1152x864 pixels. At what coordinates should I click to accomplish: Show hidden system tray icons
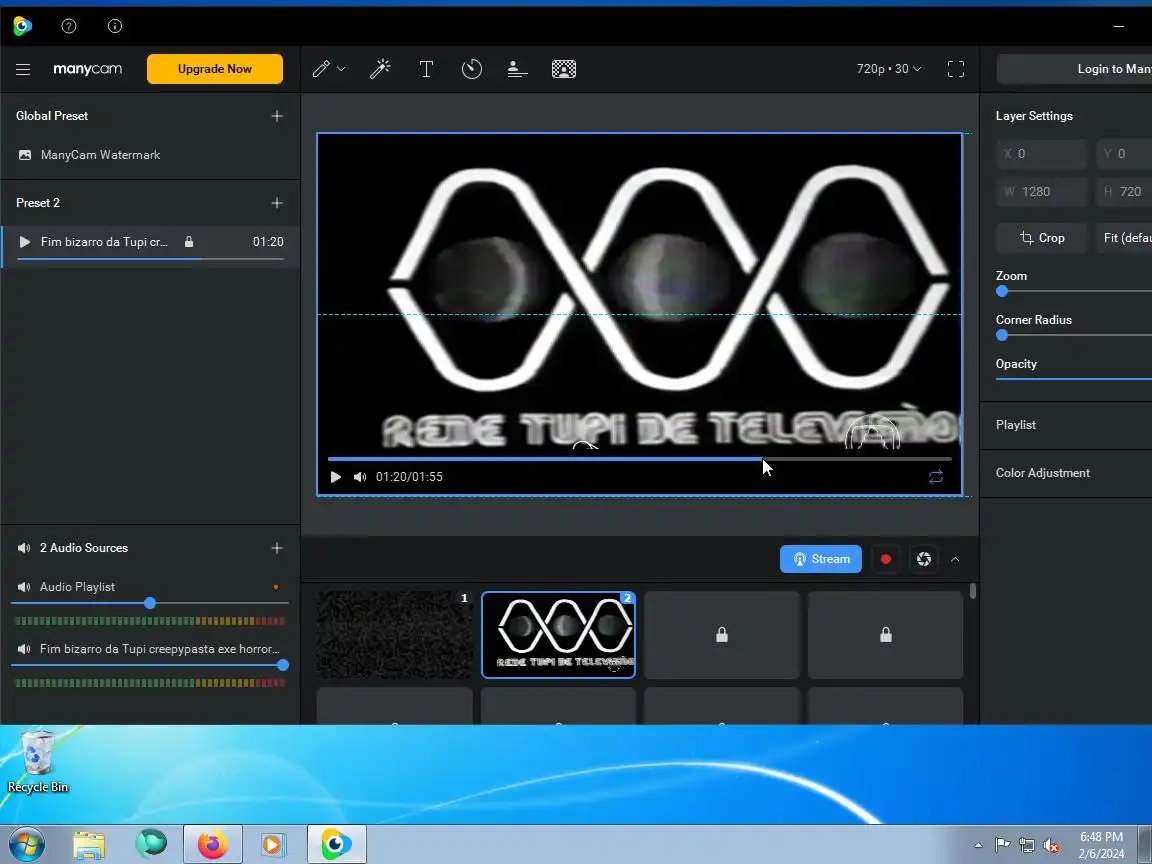point(978,846)
